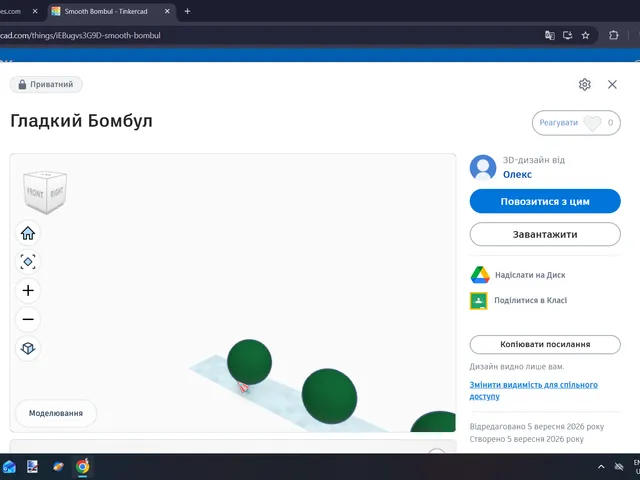Click the Створено 5 вересня 2026 року text
Viewport: 640px width, 480px height.
coord(527,439)
